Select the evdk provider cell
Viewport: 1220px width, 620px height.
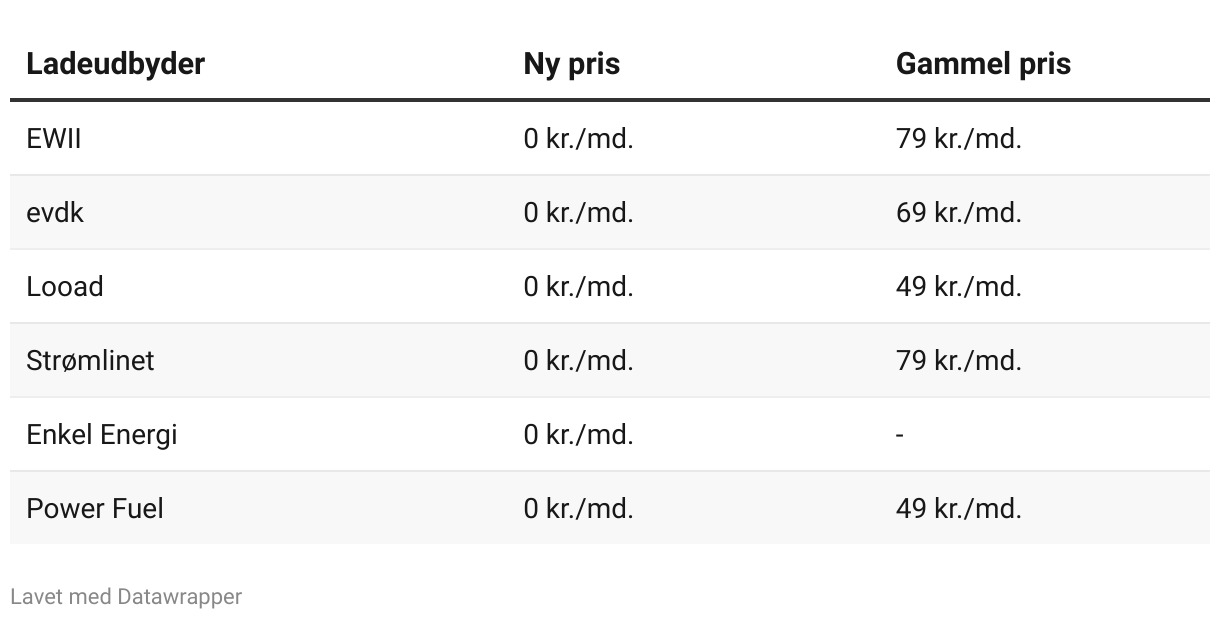coord(55,213)
